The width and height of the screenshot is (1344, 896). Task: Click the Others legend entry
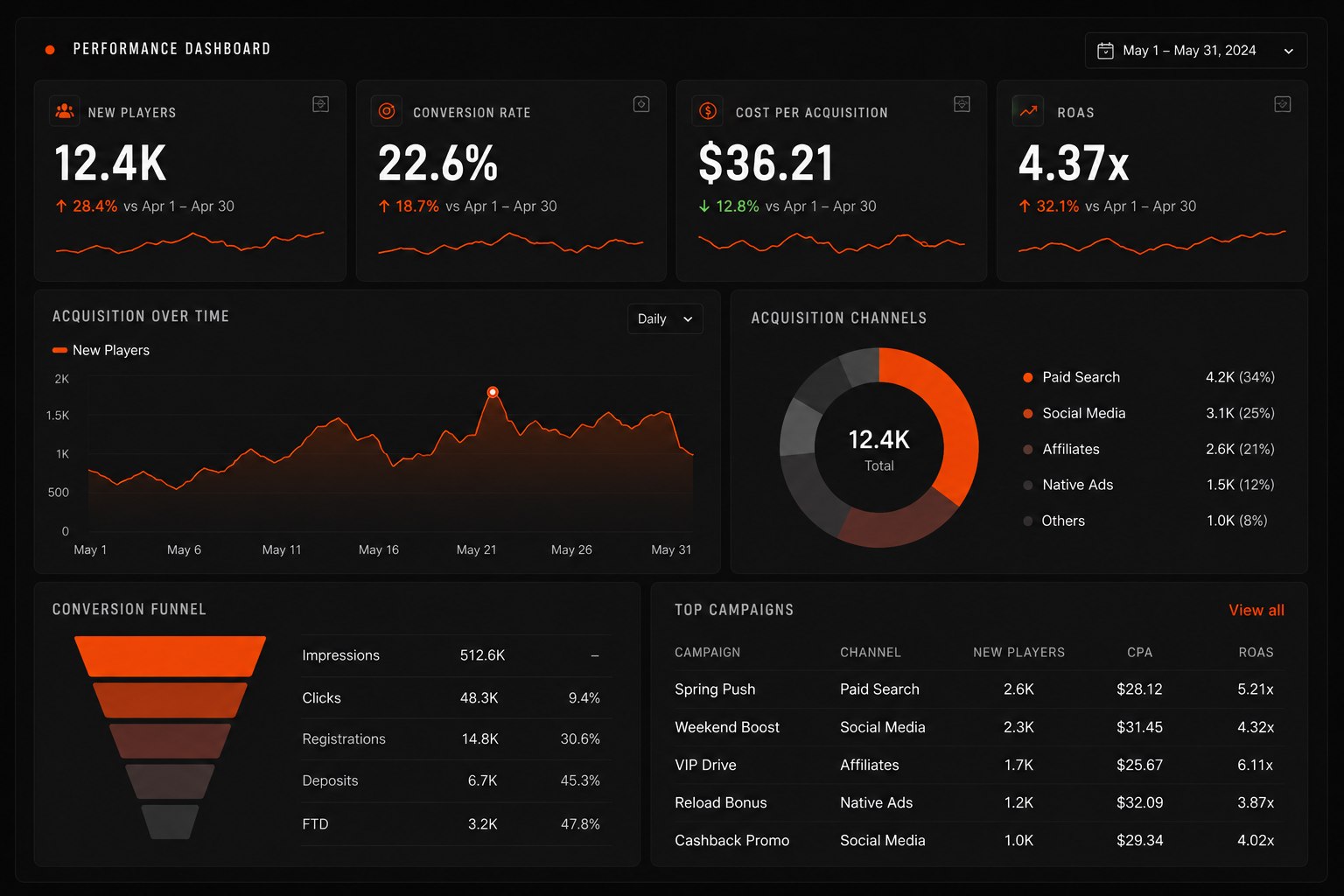[x=1054, y=521]
